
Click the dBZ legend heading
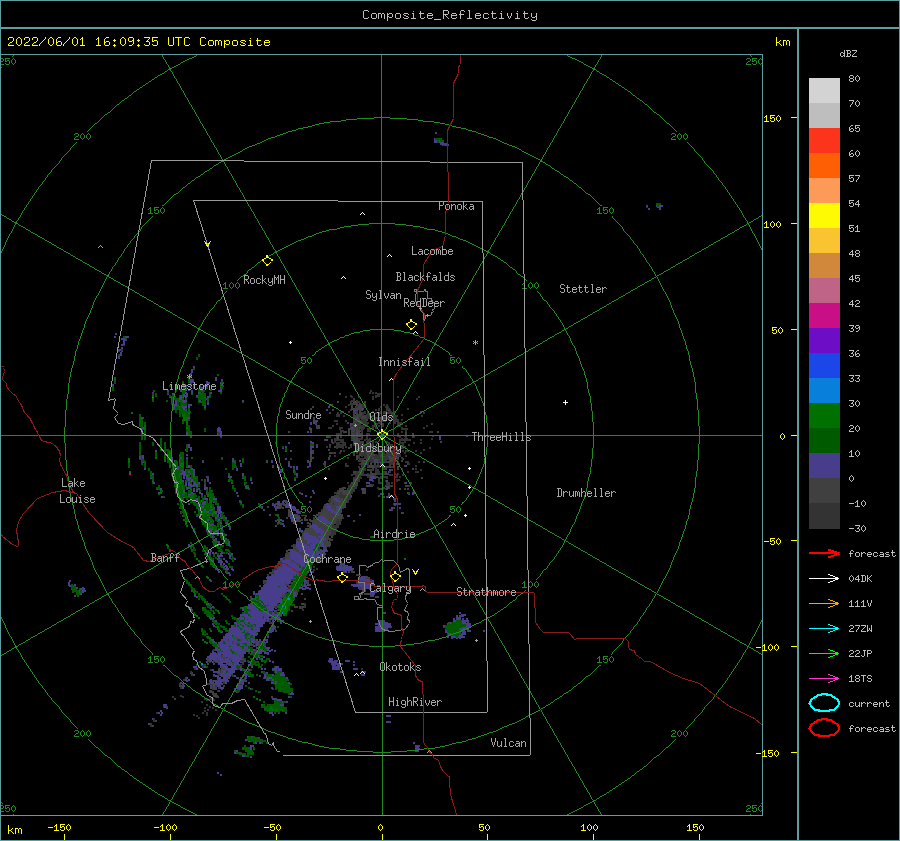(x=848, y=53)
